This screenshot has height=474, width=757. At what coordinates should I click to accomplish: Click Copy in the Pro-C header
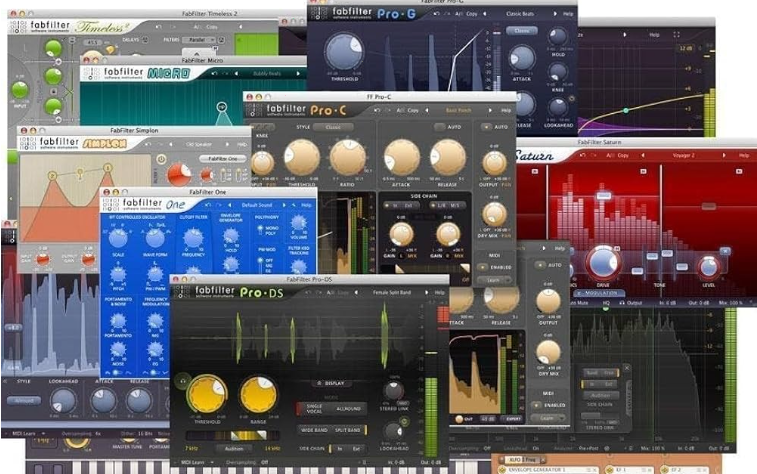pos(413,111)
